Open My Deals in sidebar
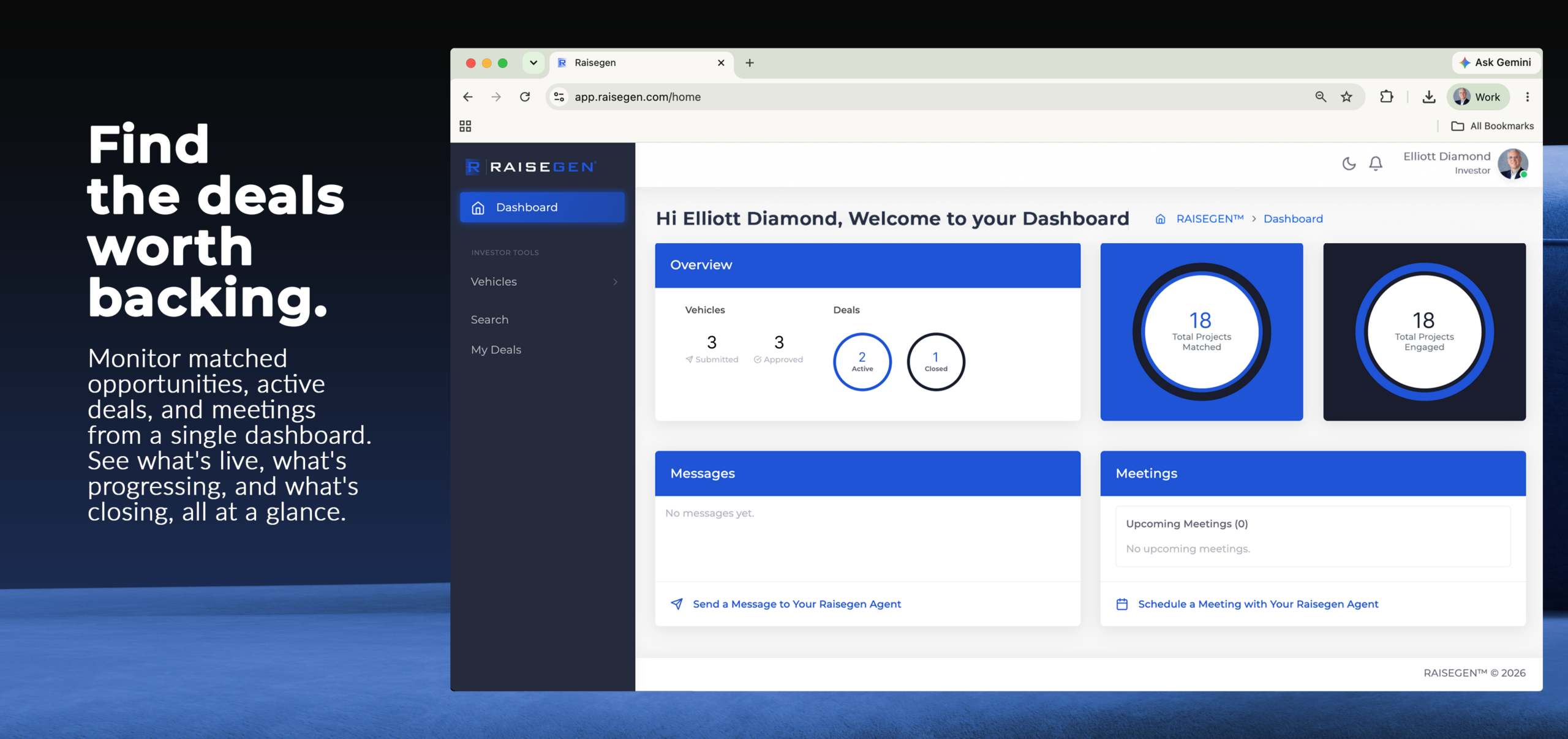 496,350
